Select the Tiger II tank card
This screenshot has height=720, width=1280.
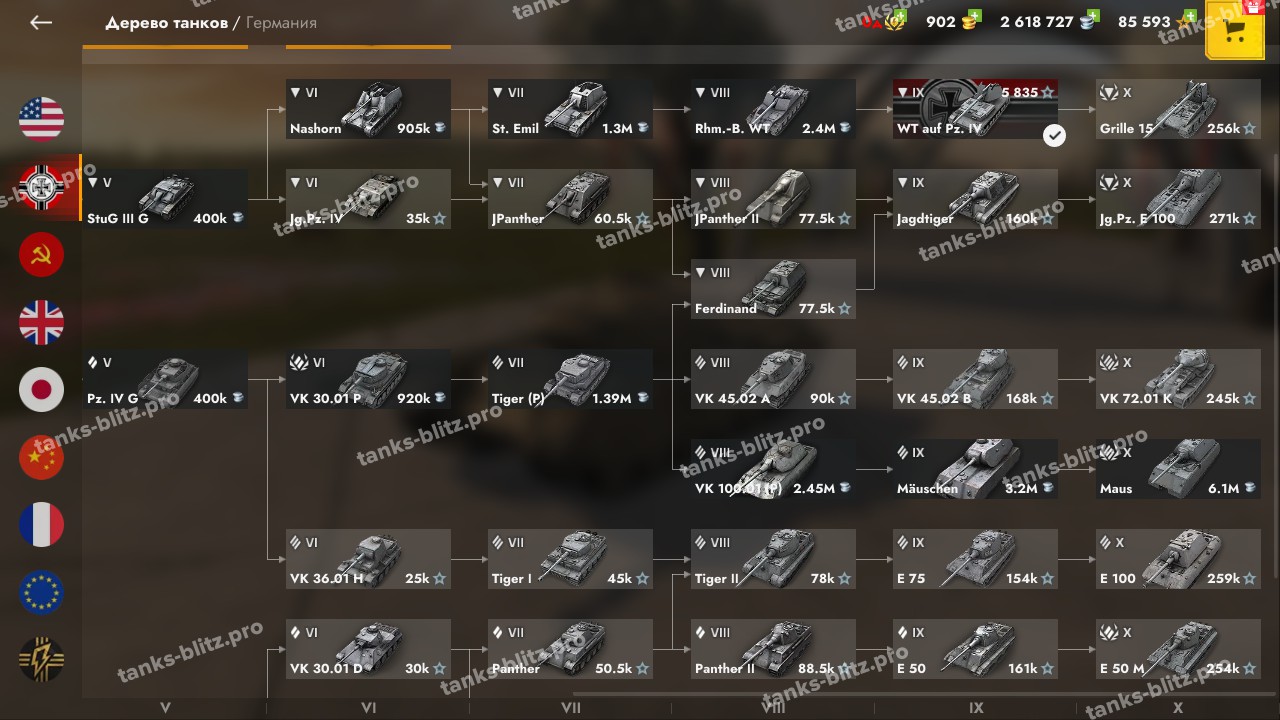pyautogui.click(x=773, y=559)
